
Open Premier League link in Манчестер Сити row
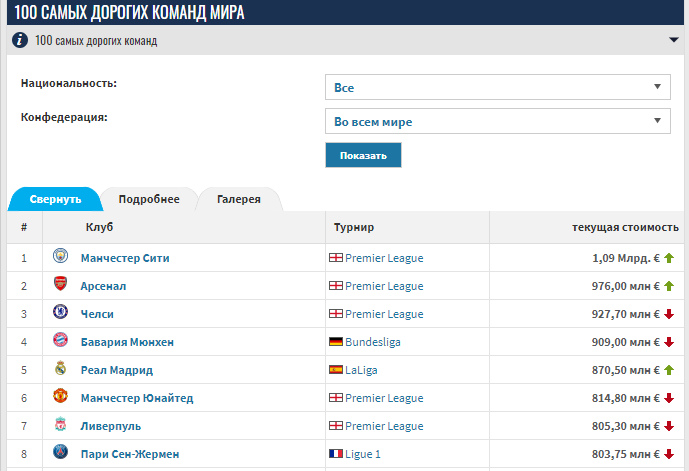pyautogui.click(x=384, y=258)
